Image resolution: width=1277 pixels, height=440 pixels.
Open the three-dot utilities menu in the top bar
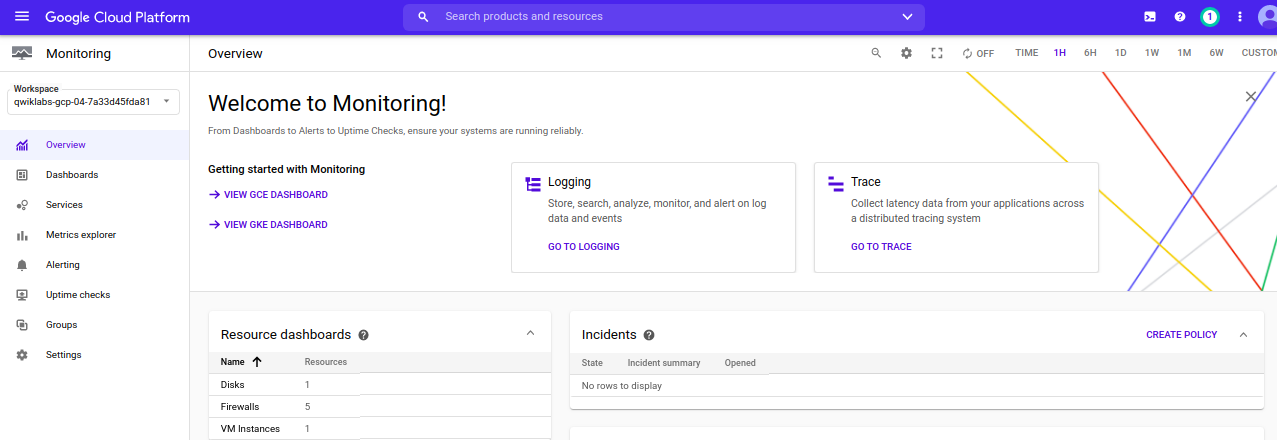[1240, 17]
